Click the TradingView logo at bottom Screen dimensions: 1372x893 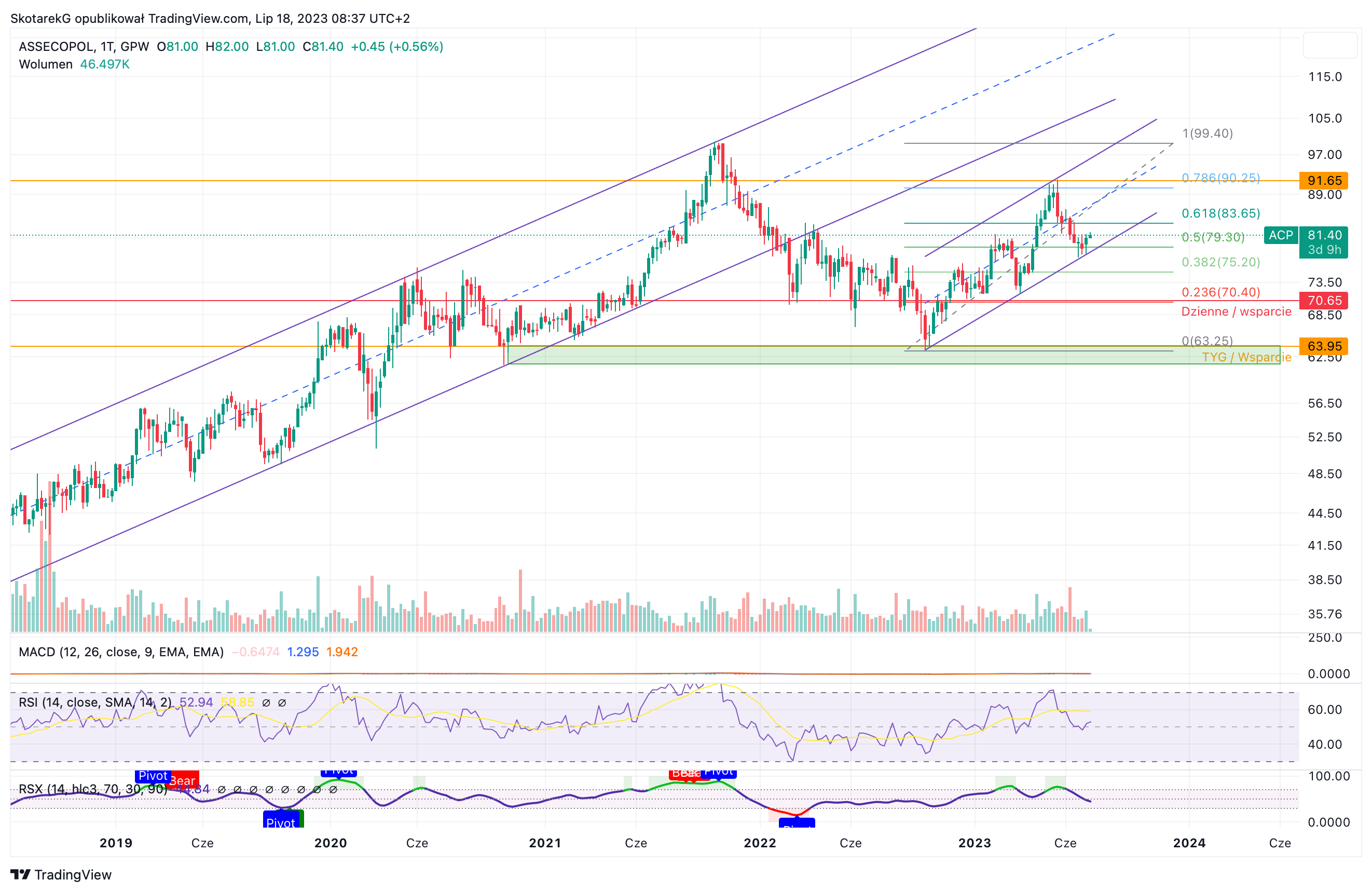(x=61, y=874)
